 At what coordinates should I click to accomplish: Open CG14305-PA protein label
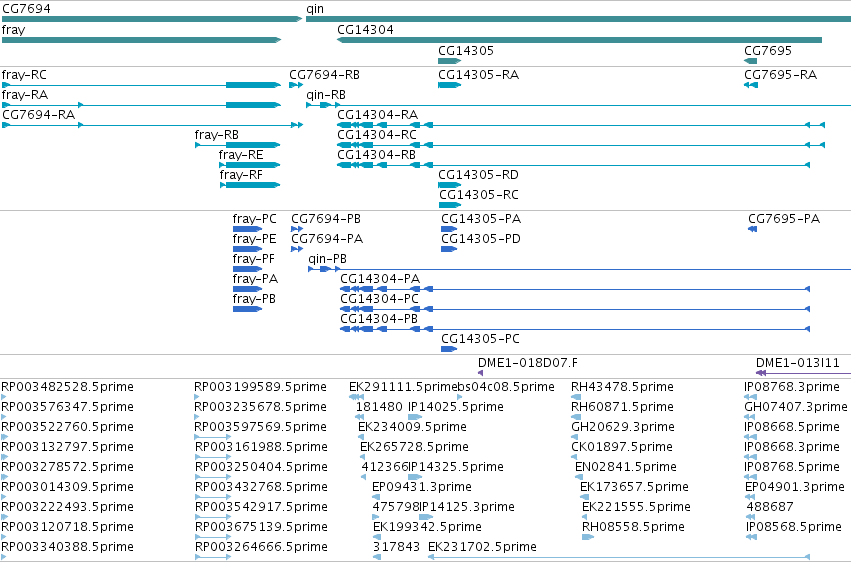pos(481,219)
